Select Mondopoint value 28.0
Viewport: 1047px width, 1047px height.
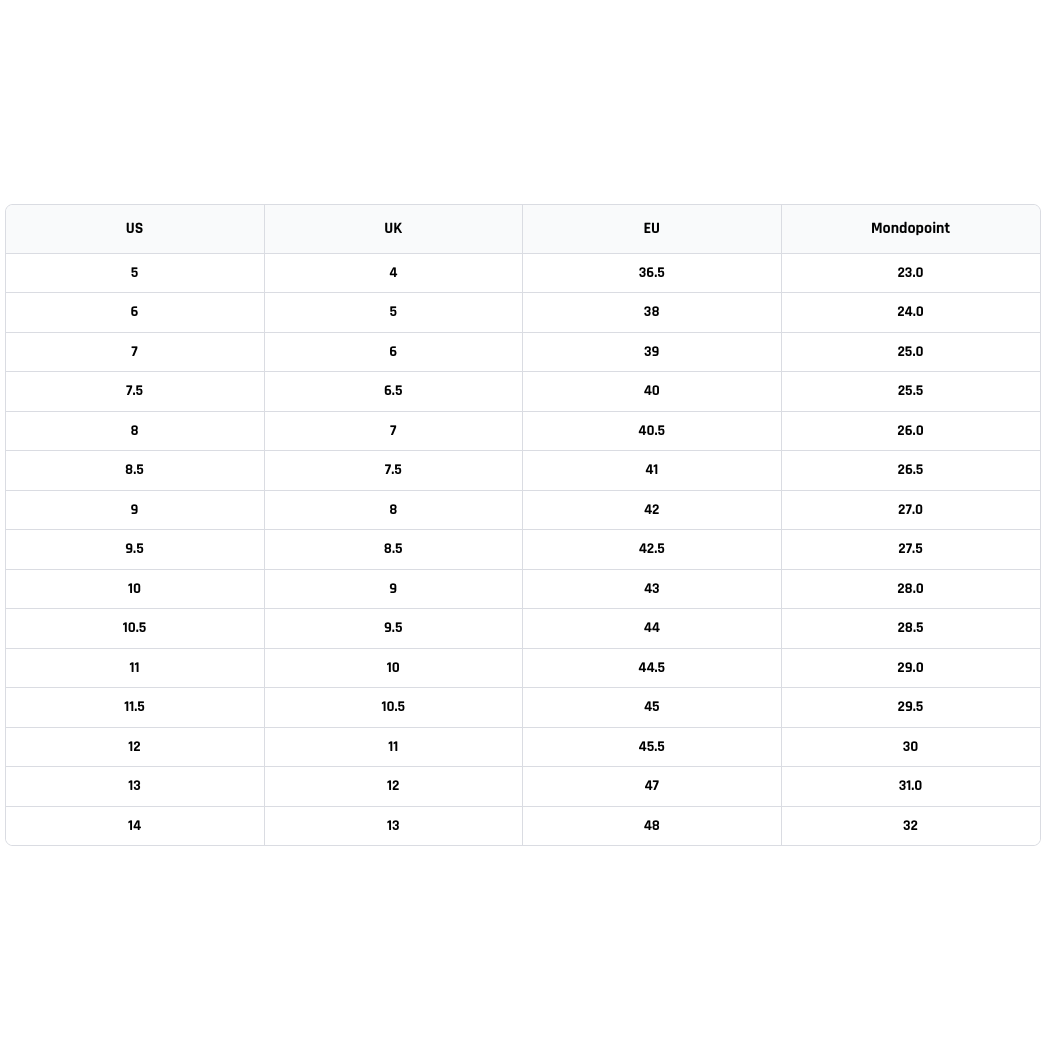pos(910,588)
